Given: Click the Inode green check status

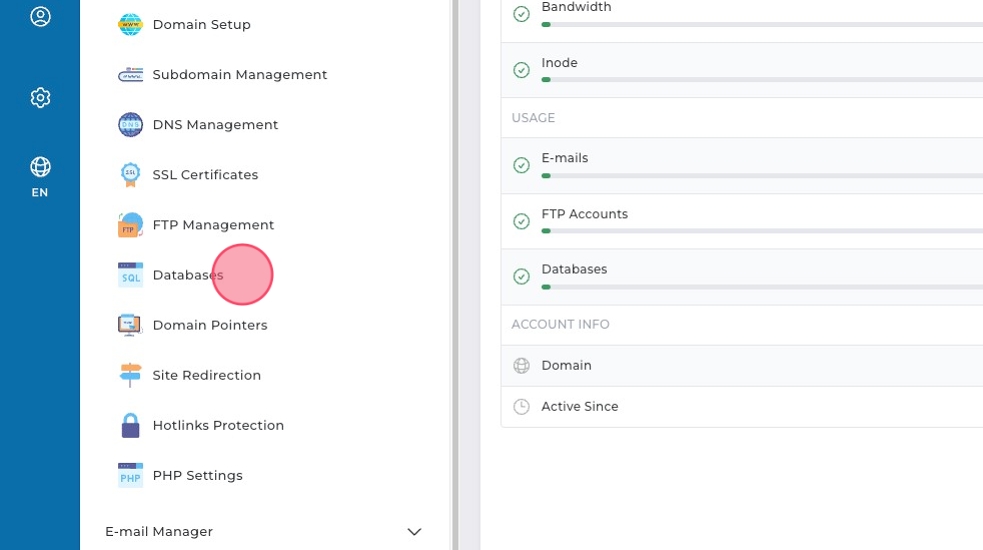Looking at the screenshot, I should pos(521,70).
